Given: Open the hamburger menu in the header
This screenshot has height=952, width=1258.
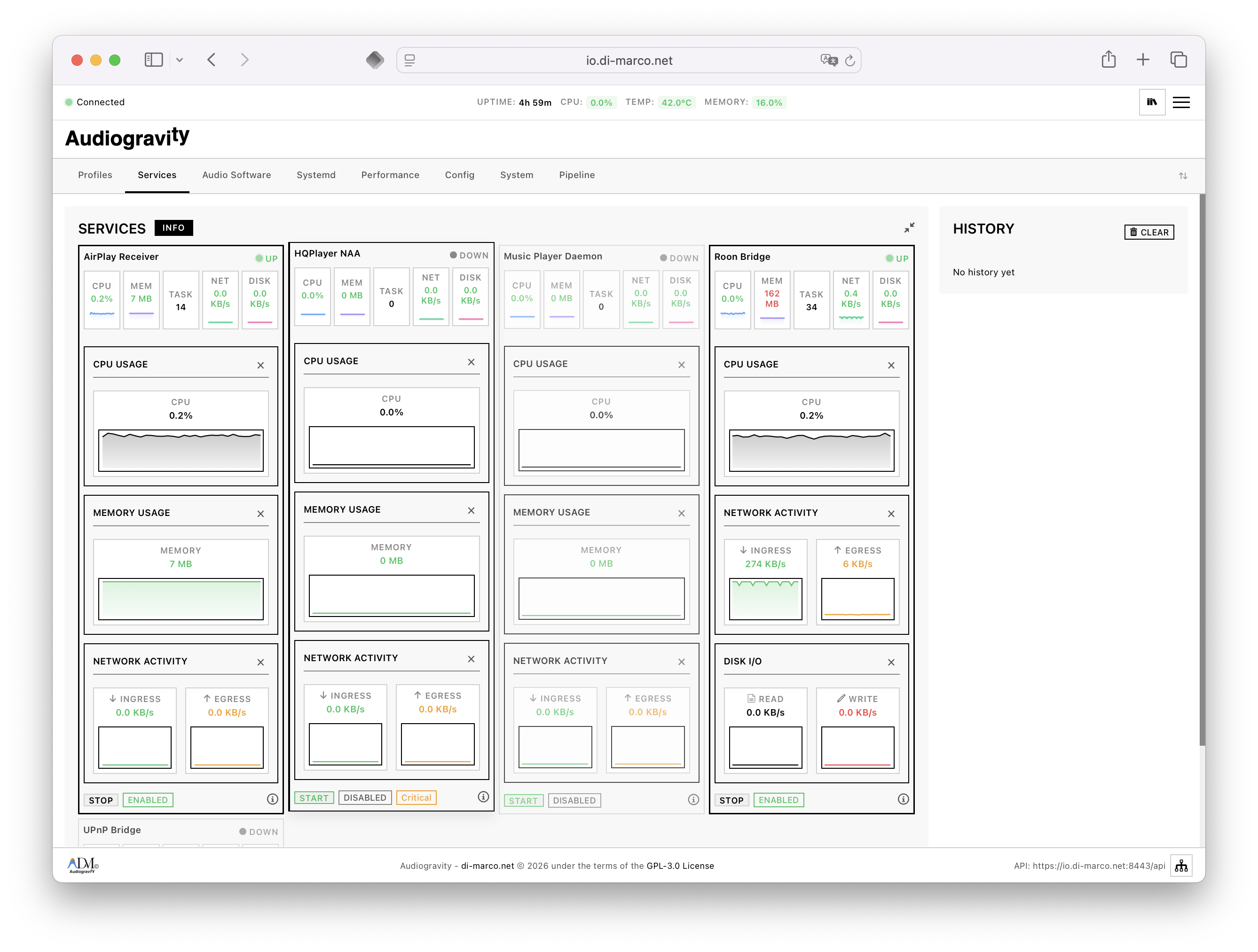Looking at the screenshot, I should pos(1181,102).
